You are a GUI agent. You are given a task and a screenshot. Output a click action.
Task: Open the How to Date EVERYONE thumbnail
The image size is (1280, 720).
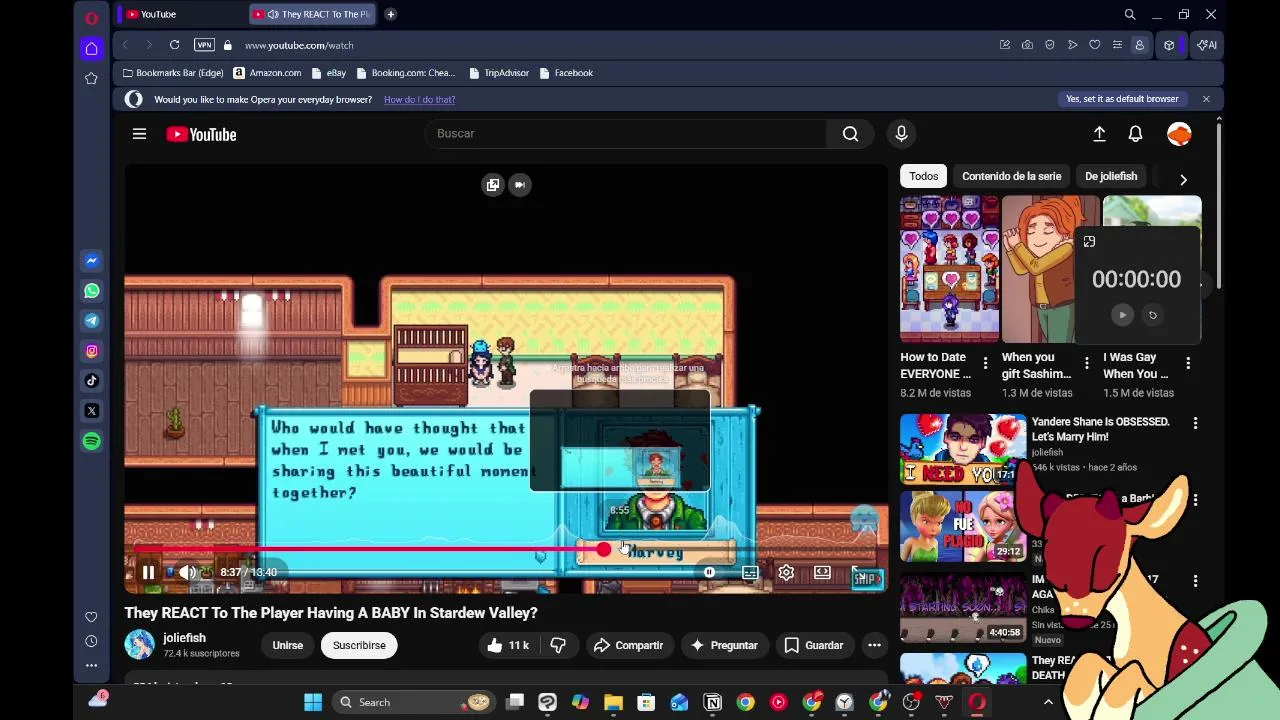click(x=949, y=269)
